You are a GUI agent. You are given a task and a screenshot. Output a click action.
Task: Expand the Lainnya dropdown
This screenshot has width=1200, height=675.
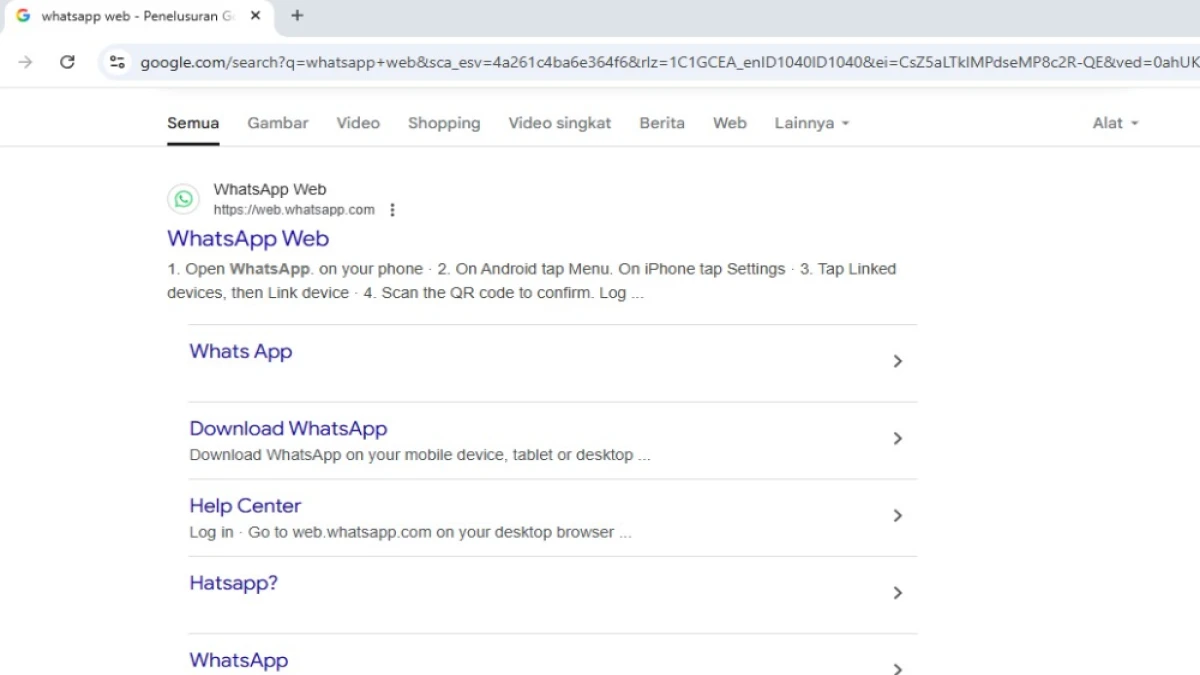tap(812, 123)
